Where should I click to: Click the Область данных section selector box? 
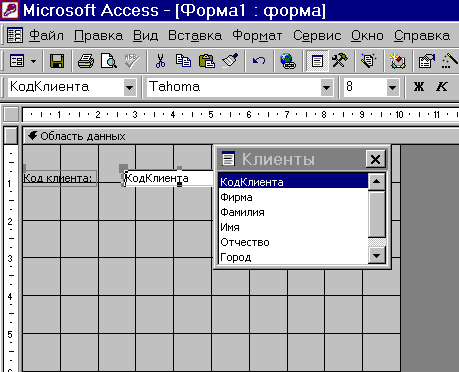coord(11,136)
